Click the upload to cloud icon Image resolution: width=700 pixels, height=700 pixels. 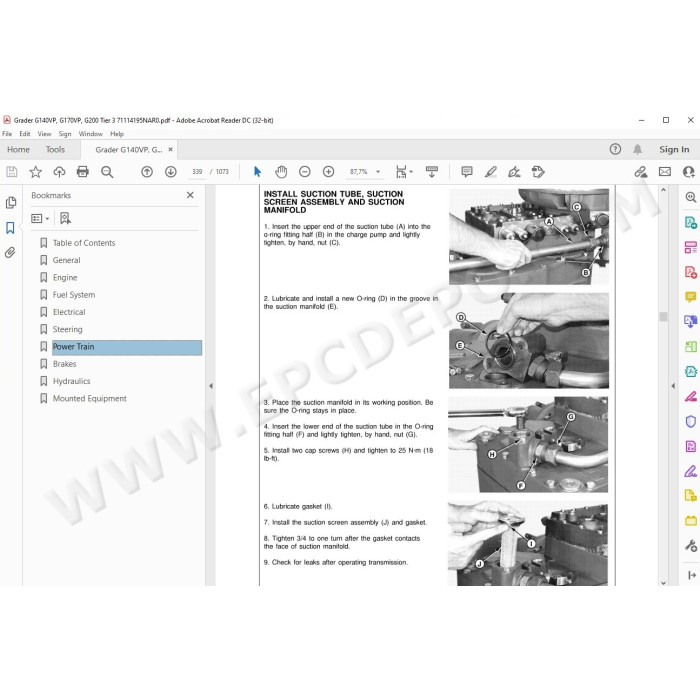[x=59, y=172]
